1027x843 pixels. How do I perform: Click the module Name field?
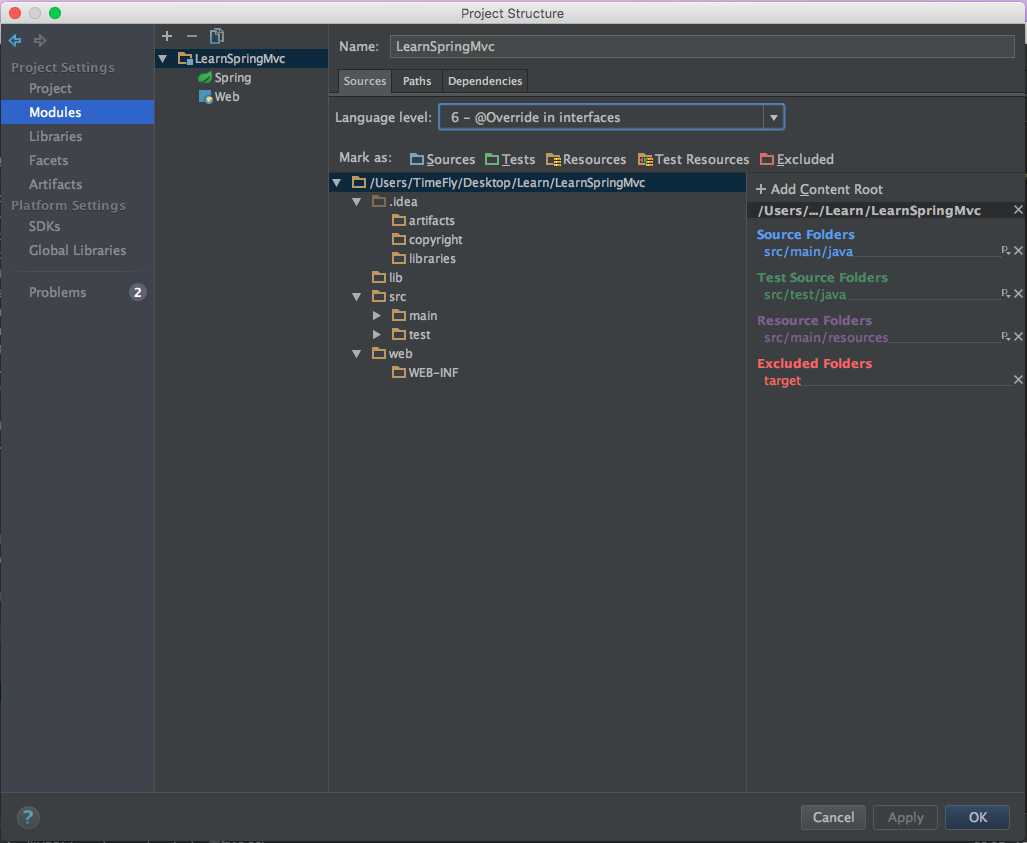coord(702,47)
